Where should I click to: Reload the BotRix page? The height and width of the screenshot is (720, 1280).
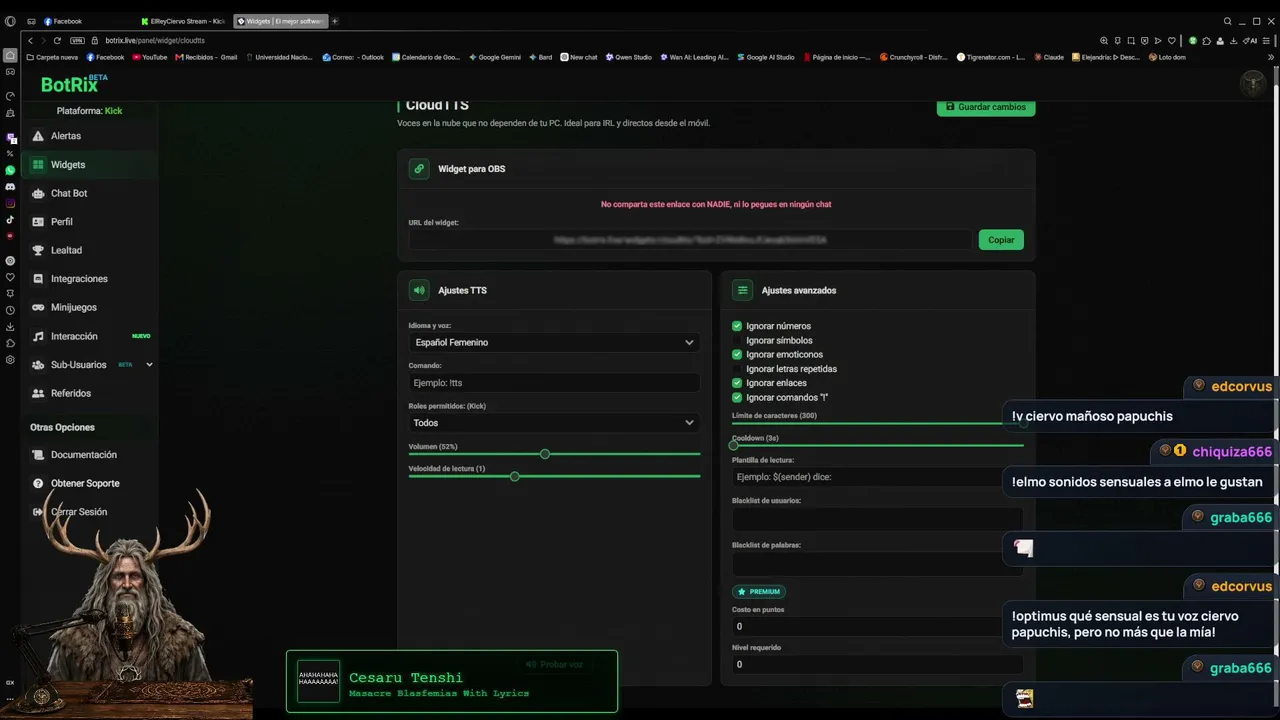(57, 40)
